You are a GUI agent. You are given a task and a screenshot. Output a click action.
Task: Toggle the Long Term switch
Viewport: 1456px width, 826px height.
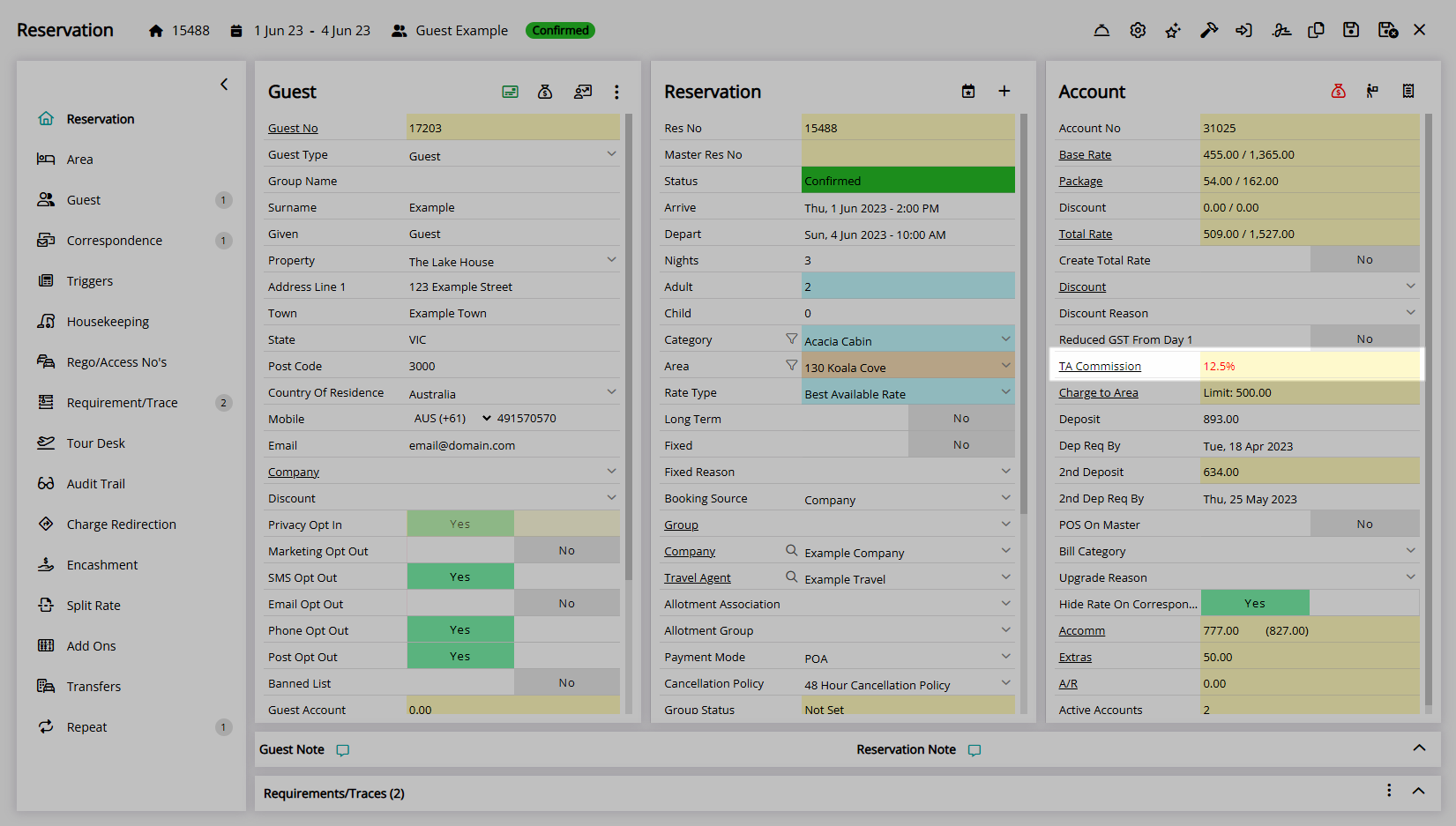pyautogui.click(x=960, y=419)
